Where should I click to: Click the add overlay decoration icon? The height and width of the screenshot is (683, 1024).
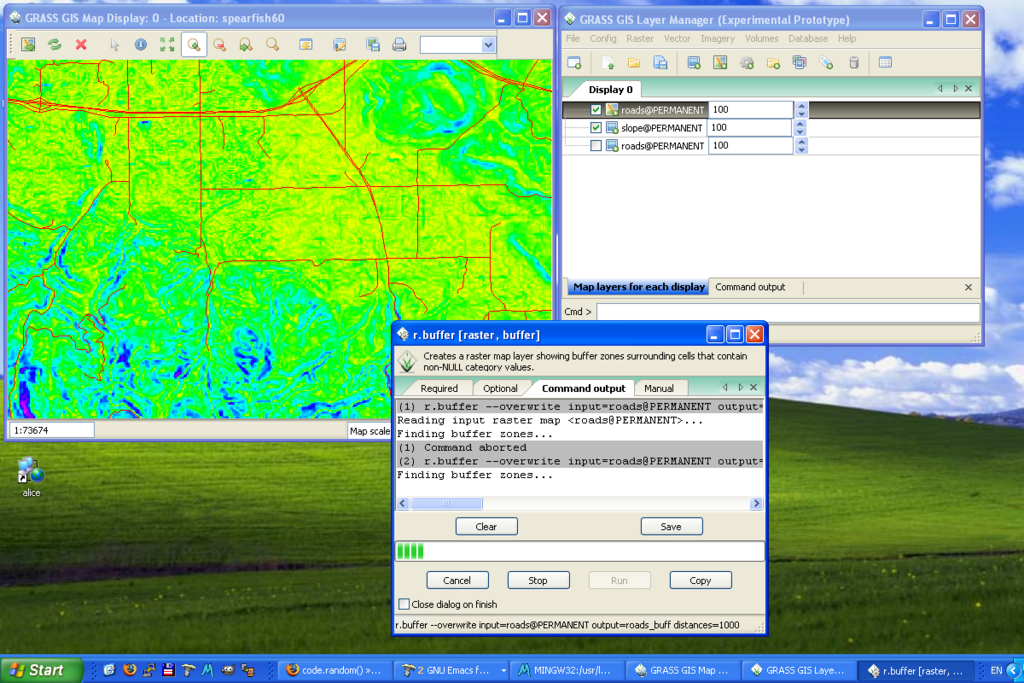pyautogui.click(x=340, y=44)
